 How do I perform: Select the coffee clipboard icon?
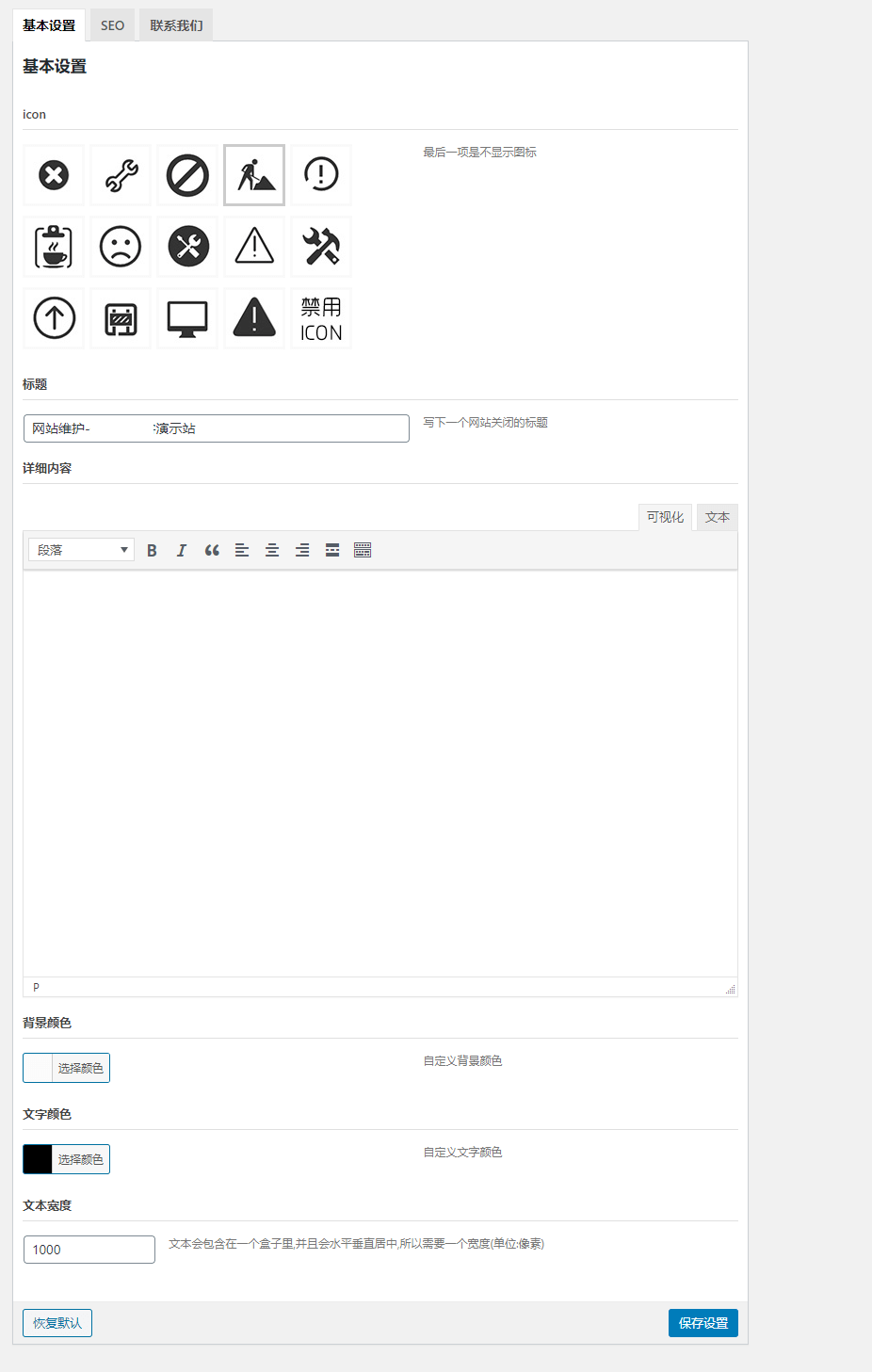pyautogui.click(x=54, y=247)
